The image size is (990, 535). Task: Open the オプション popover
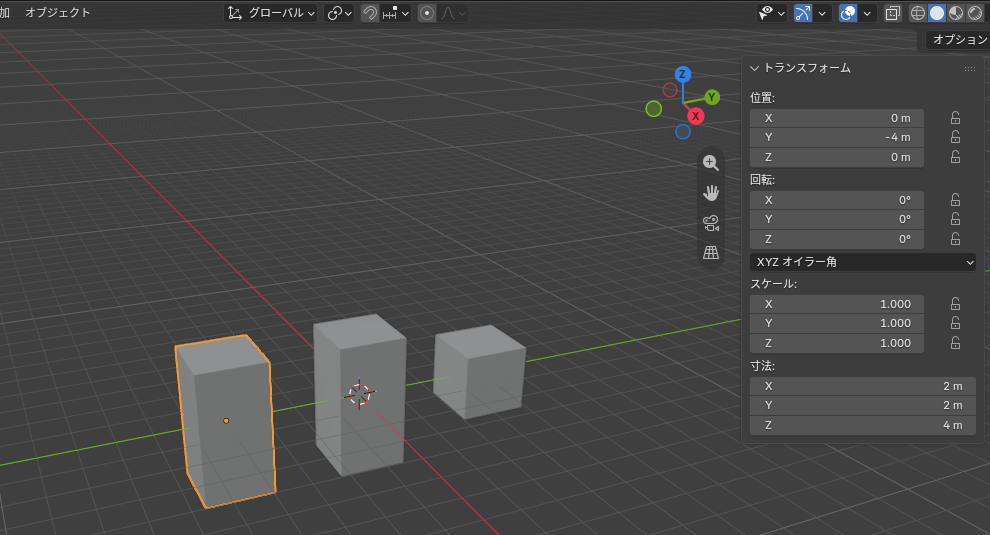958,40
